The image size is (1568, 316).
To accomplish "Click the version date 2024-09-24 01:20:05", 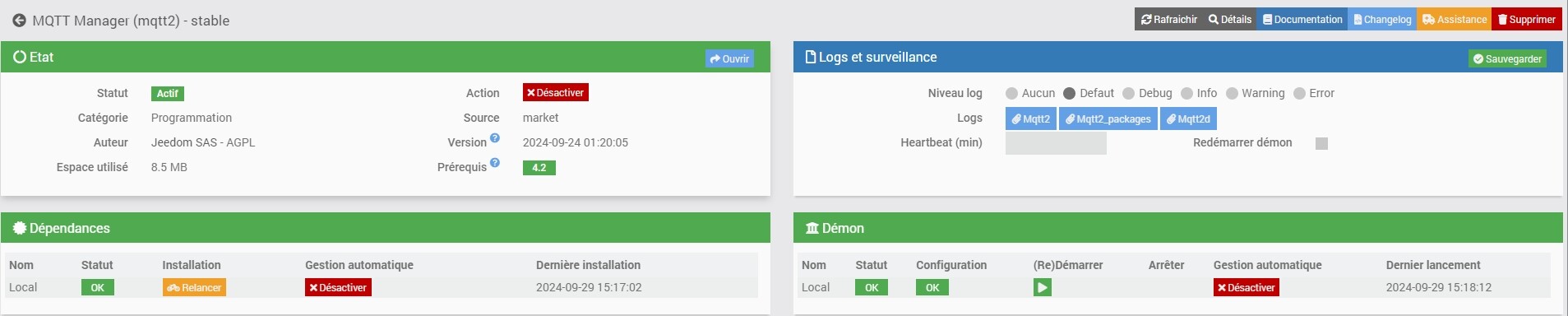I will point(576,142).
